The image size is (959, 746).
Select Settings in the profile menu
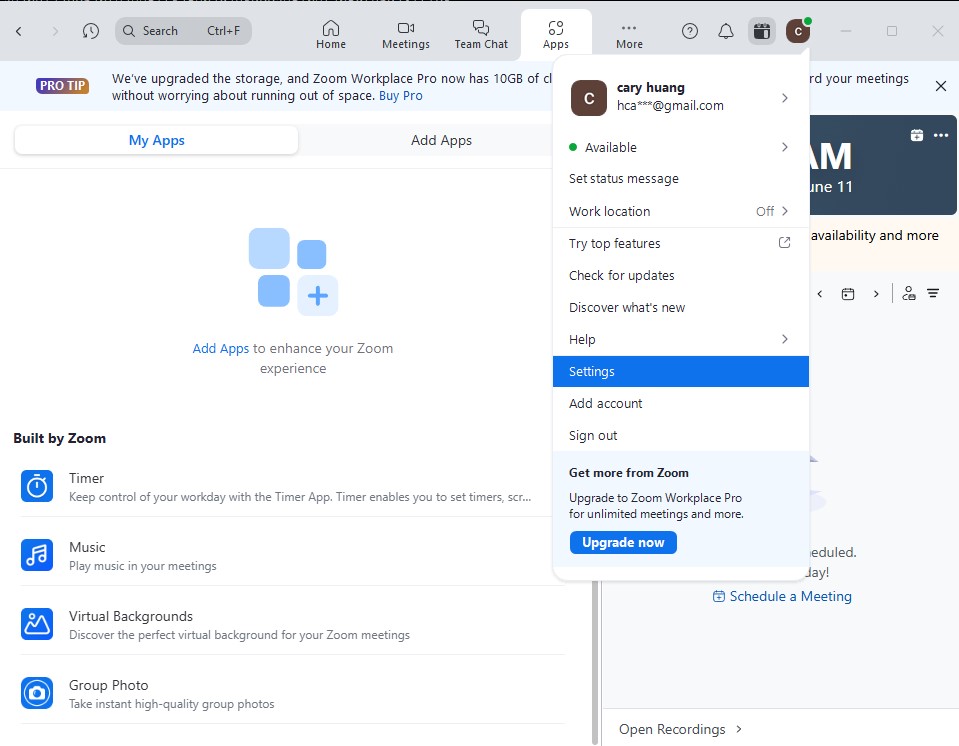click(x=680, y=371)
